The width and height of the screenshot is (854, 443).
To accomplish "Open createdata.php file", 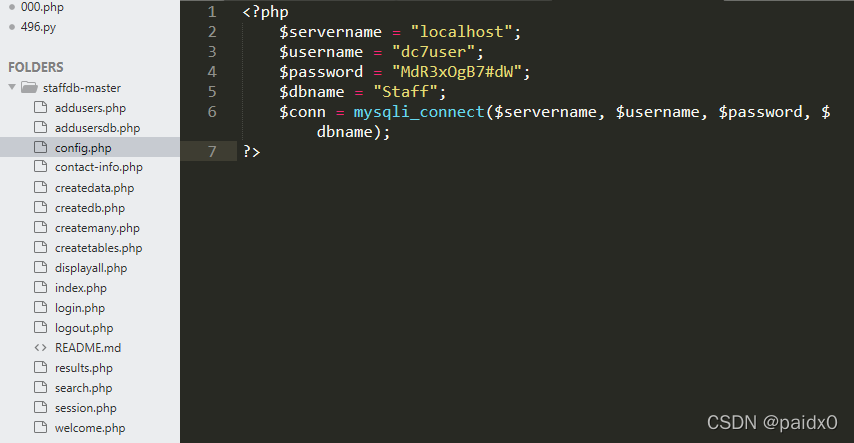I will coord(94,188).
